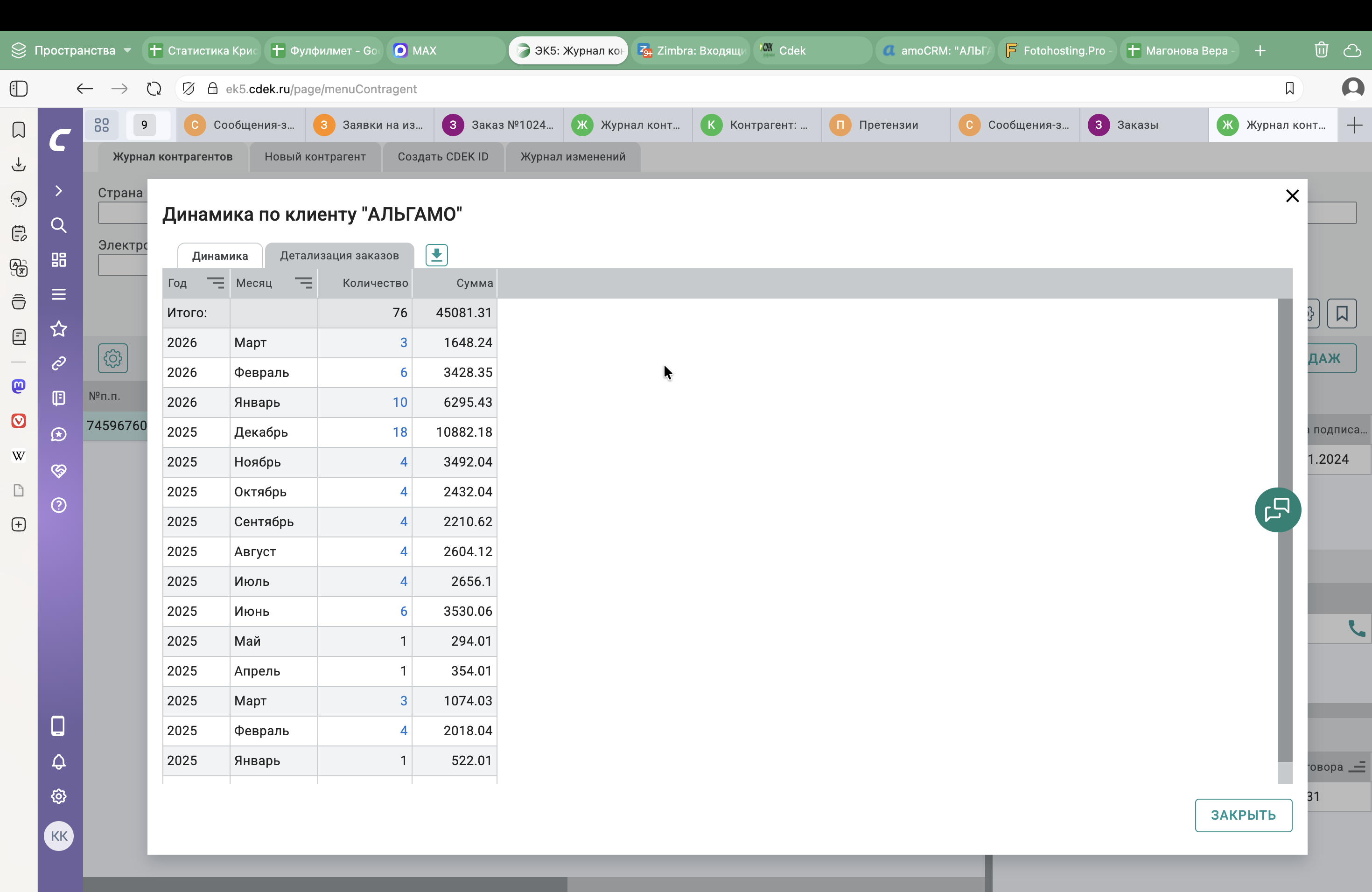This screenshot has height=892, width=1372.
Task: Open the chat support bubble icon
Action: point(1277,510)
